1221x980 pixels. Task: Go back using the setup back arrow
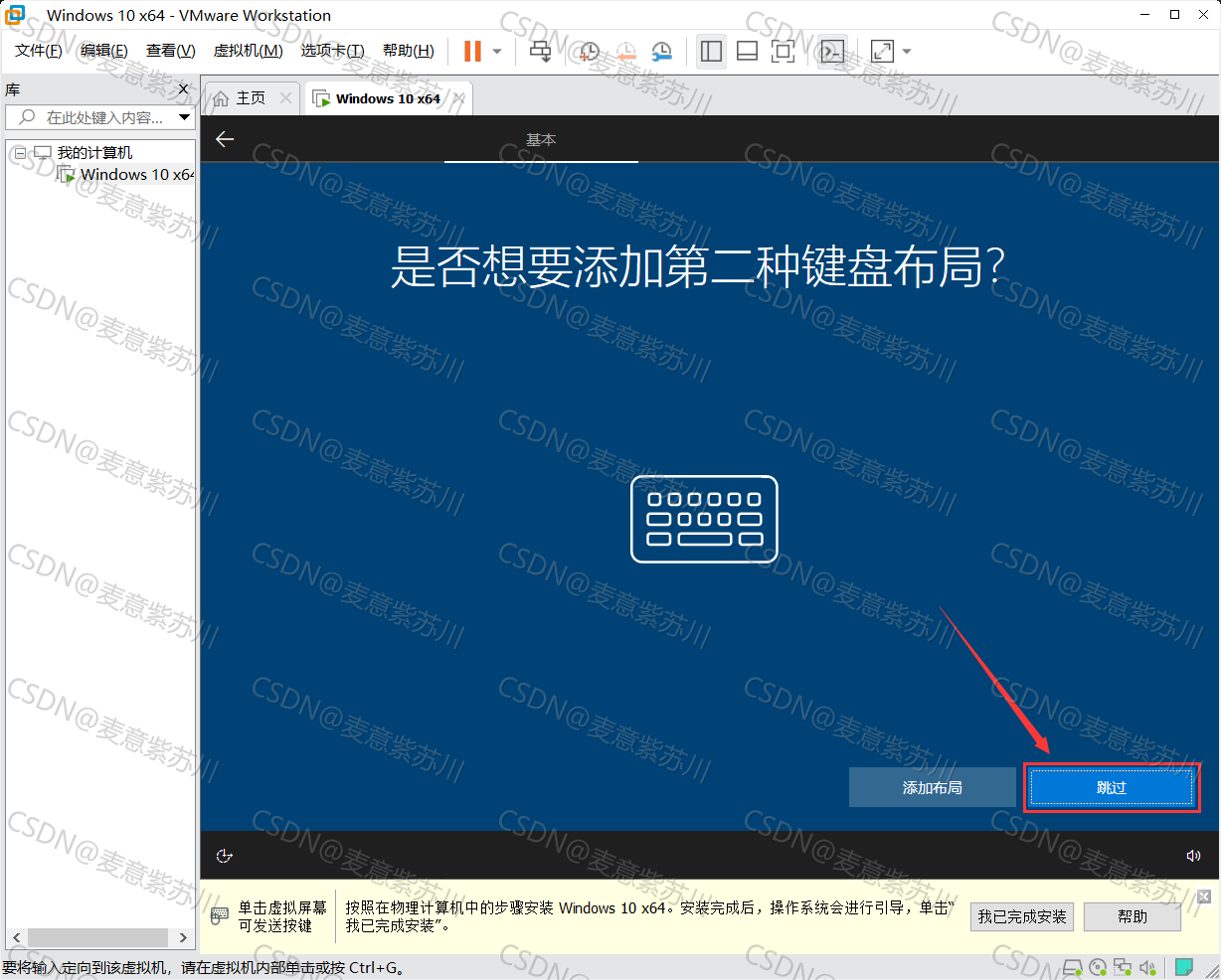click(x=225, y=139)
